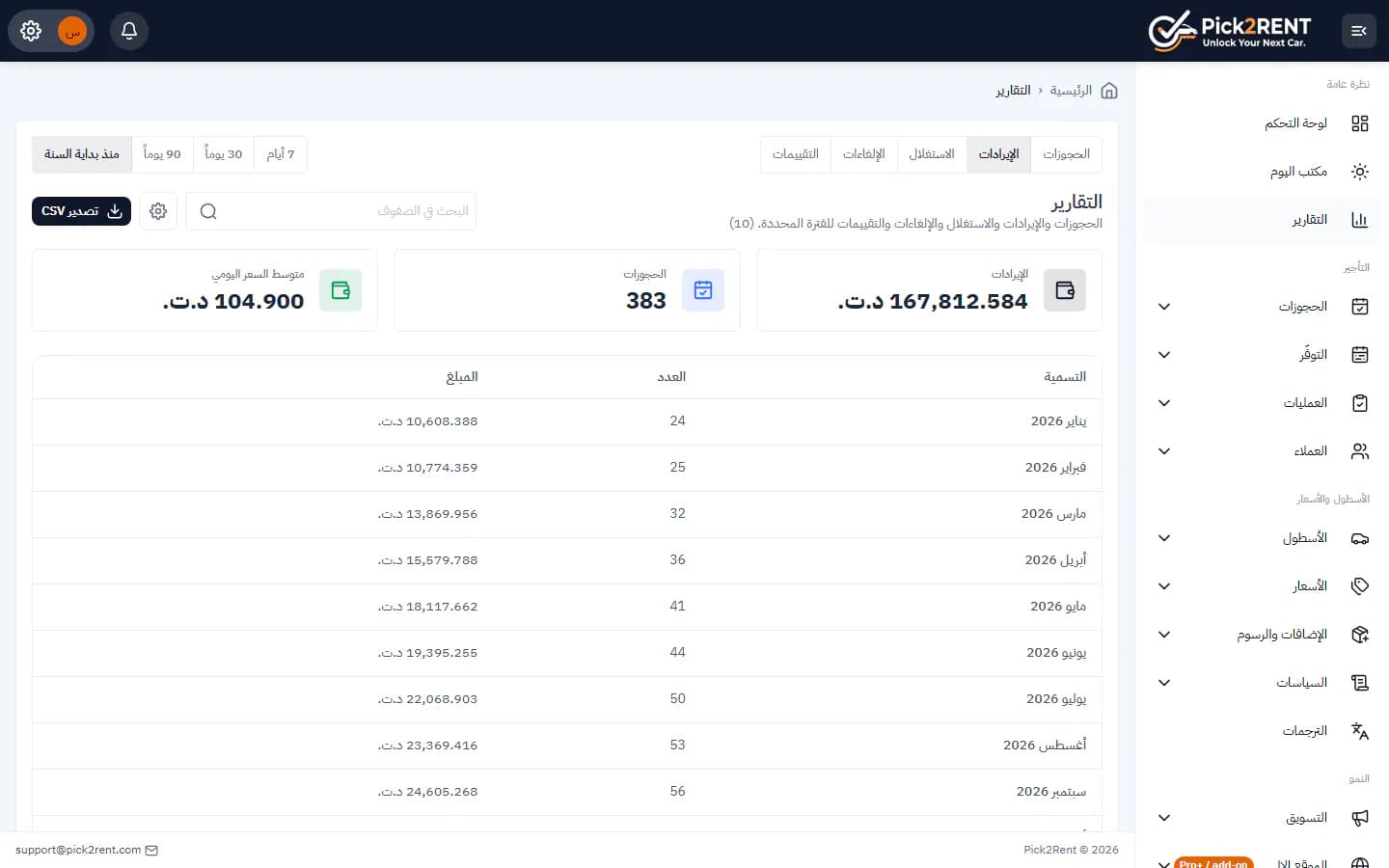Click التوفّر calendar icon in sidebar
Viewport: 1389px width, 868px height.
point(1360,355)
